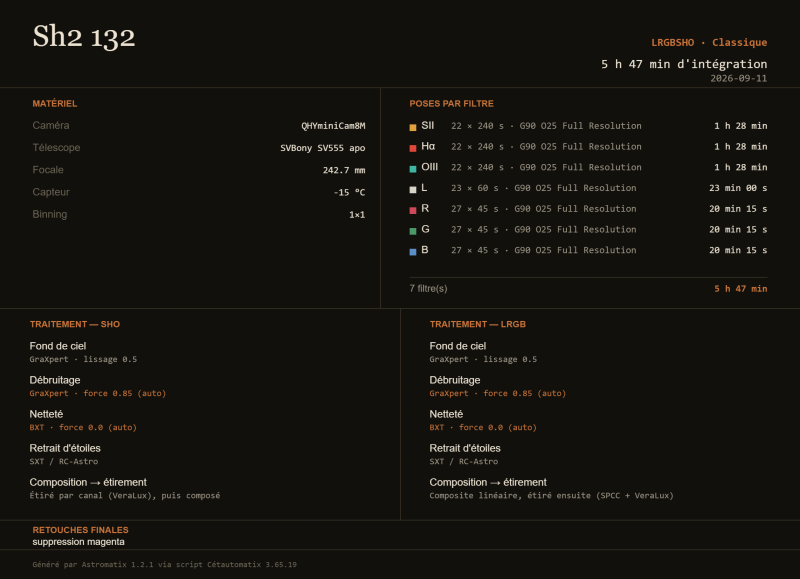Click "Fond de ciel" in SHO section

coord(58,346)
